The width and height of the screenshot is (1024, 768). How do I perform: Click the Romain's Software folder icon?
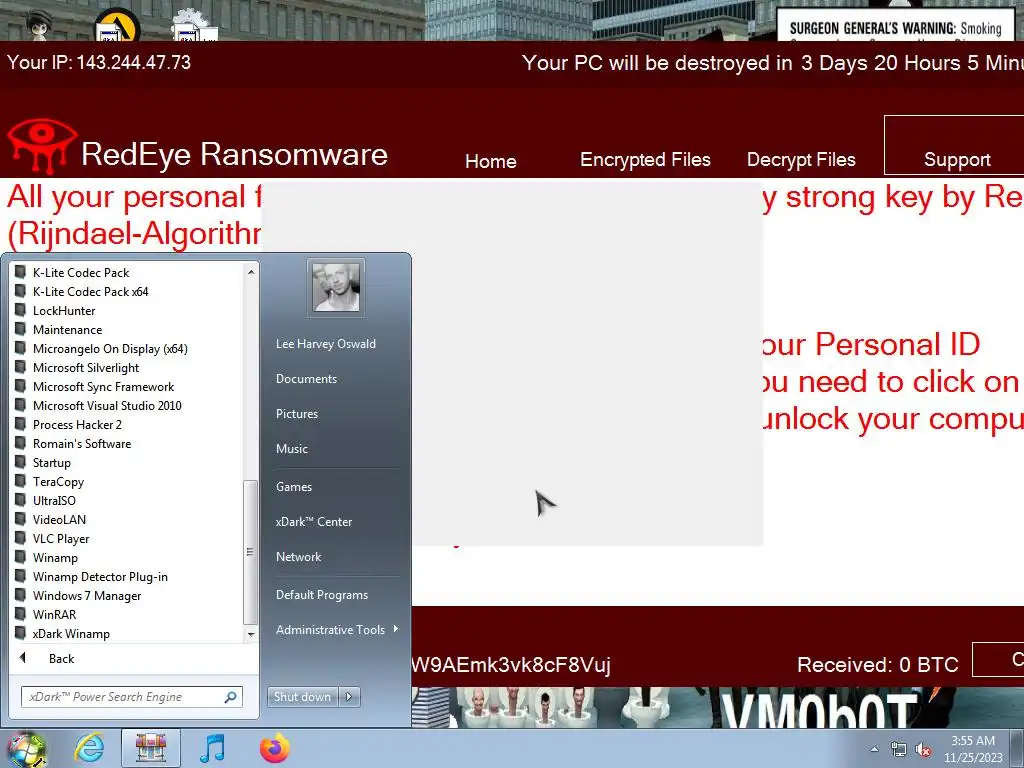[20, 443]
